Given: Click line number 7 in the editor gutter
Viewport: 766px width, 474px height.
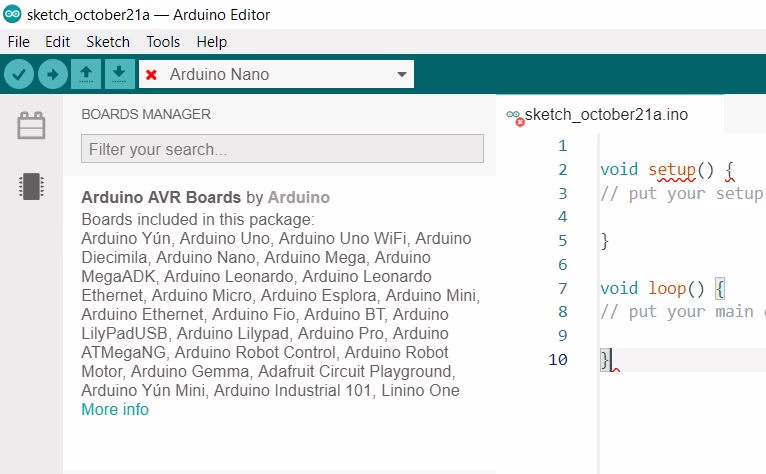Looking at the screenshot, I should [562, 288].
